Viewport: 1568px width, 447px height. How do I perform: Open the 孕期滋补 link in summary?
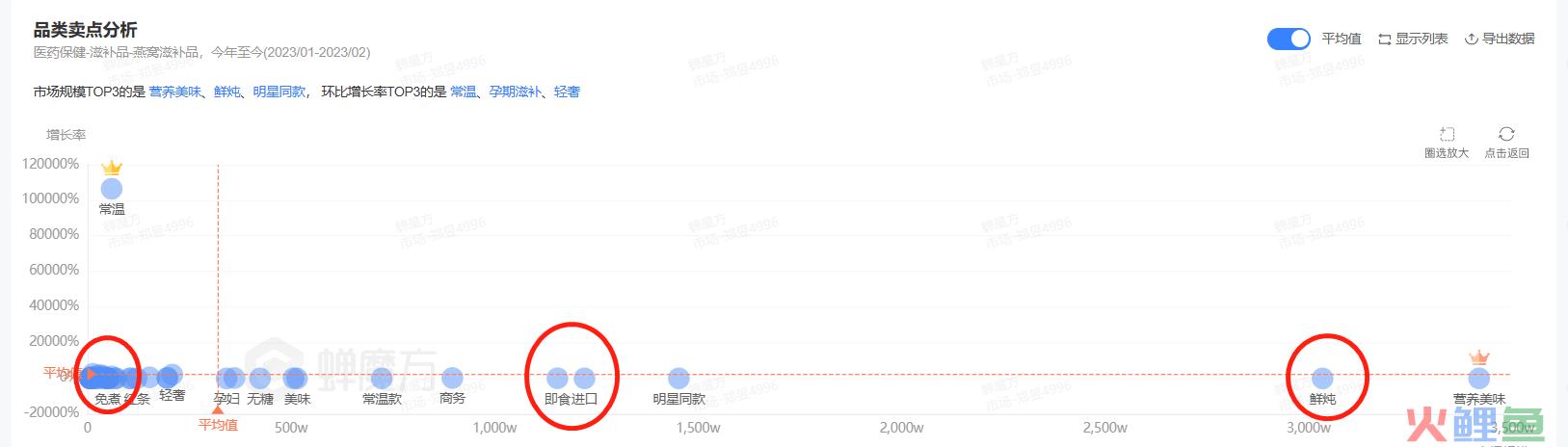point(516,92)
